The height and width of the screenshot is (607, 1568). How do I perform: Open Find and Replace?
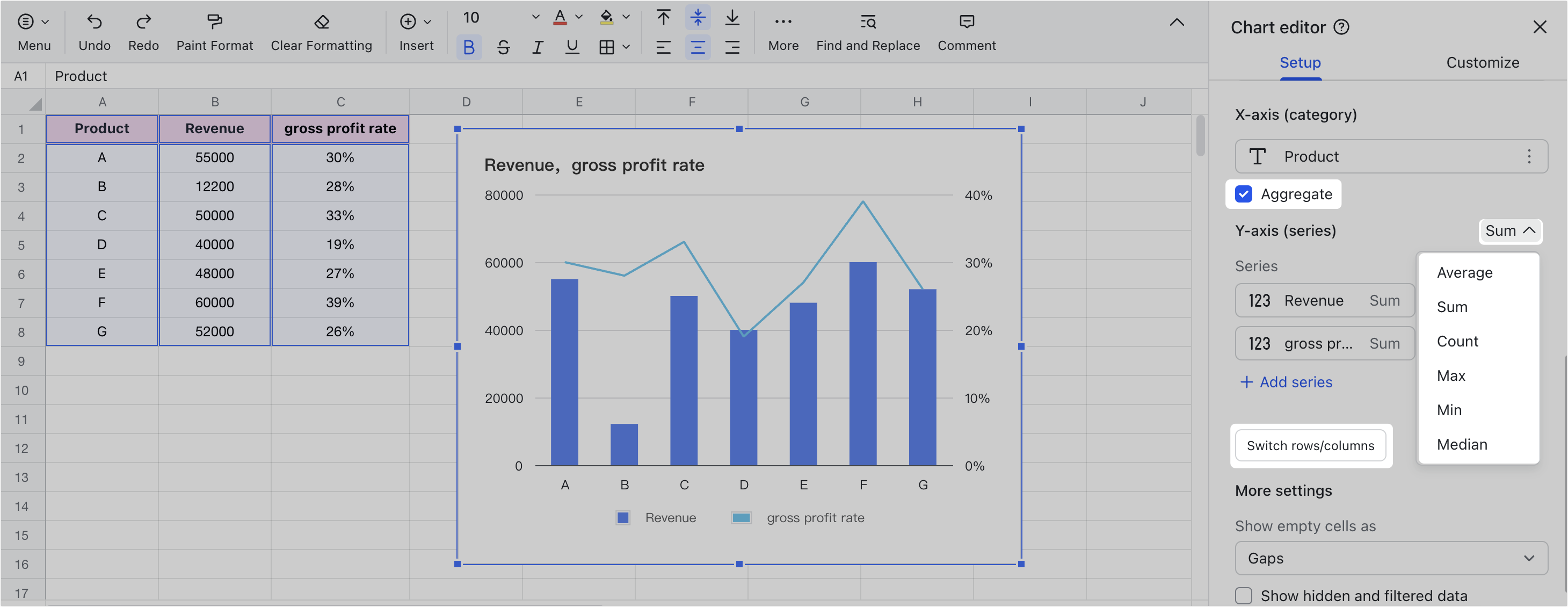[868, 33]
